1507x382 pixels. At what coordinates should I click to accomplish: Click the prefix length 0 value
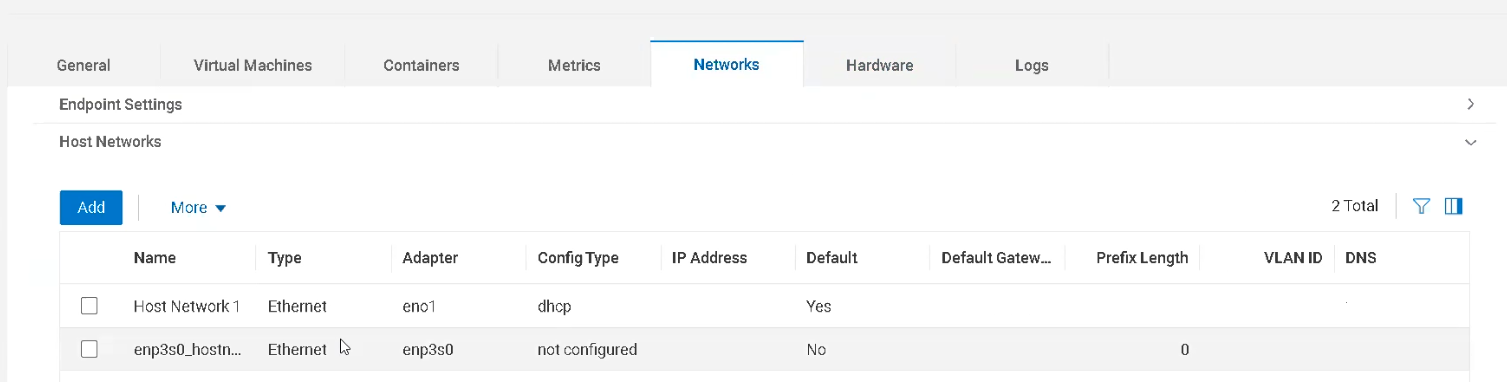[x=1184, y=350]
